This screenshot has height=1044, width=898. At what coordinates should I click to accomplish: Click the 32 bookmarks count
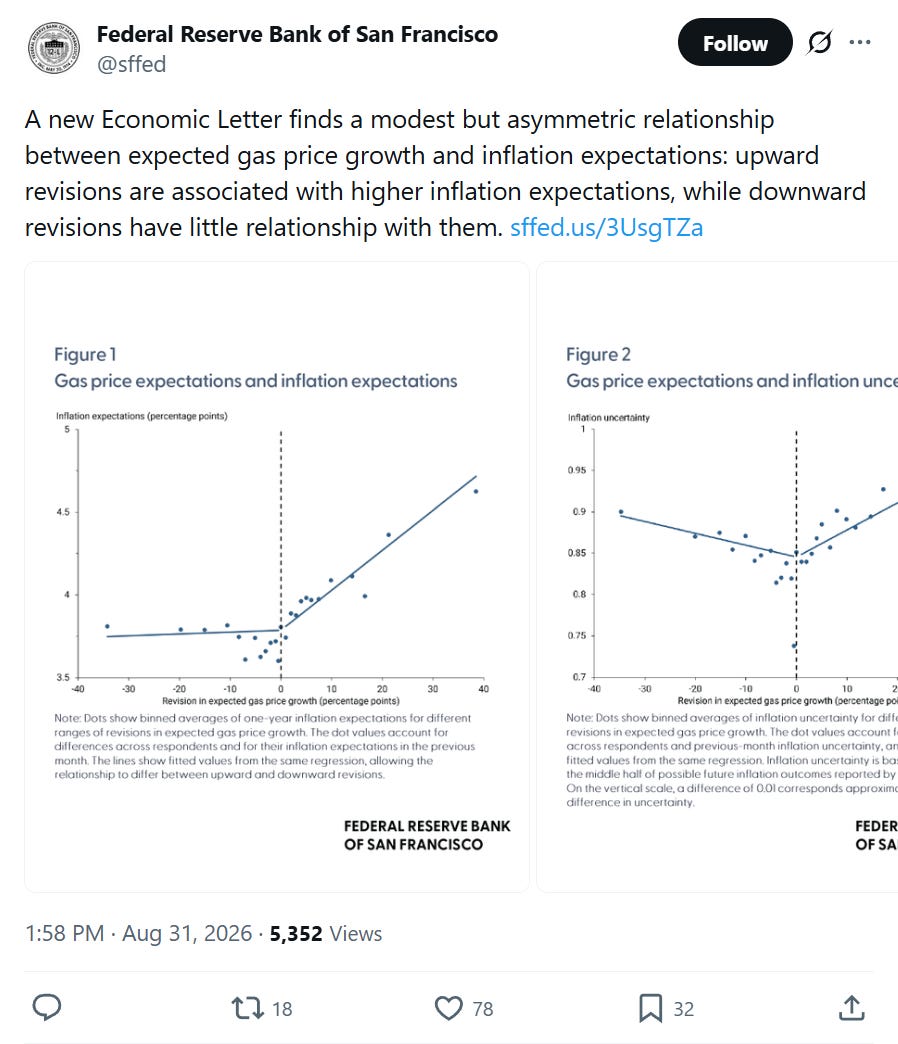[x=684, y=1009]
